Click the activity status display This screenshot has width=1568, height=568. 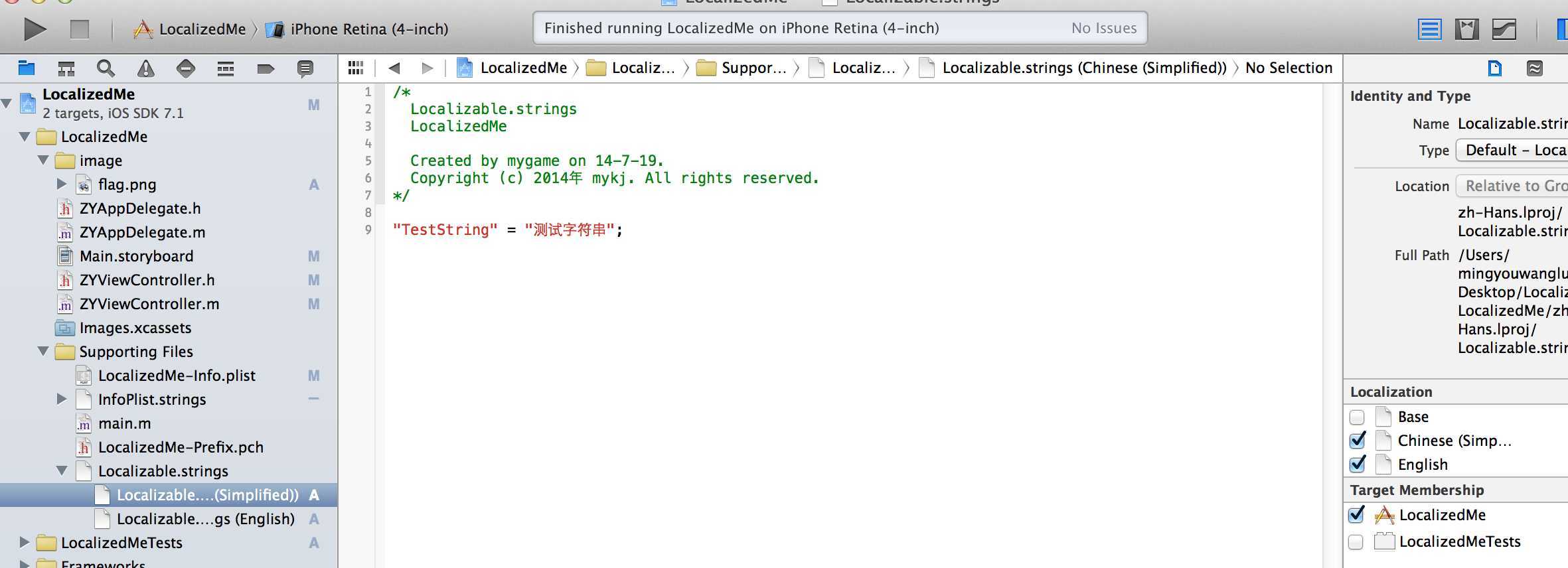tap(840, 29)
